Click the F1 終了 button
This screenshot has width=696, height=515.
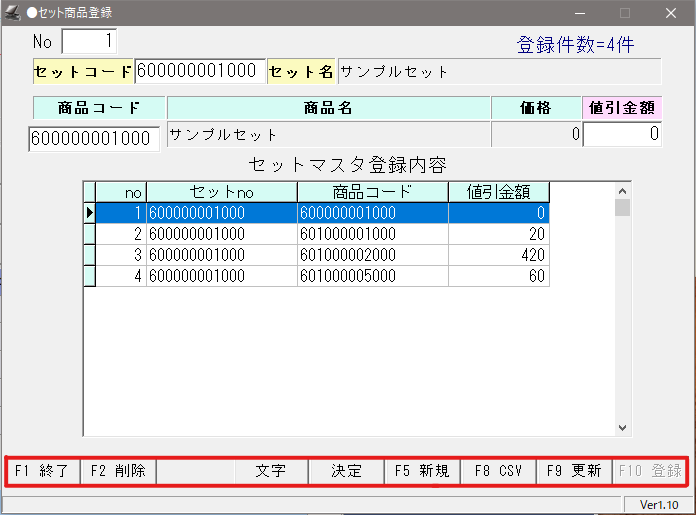point(43,471)
